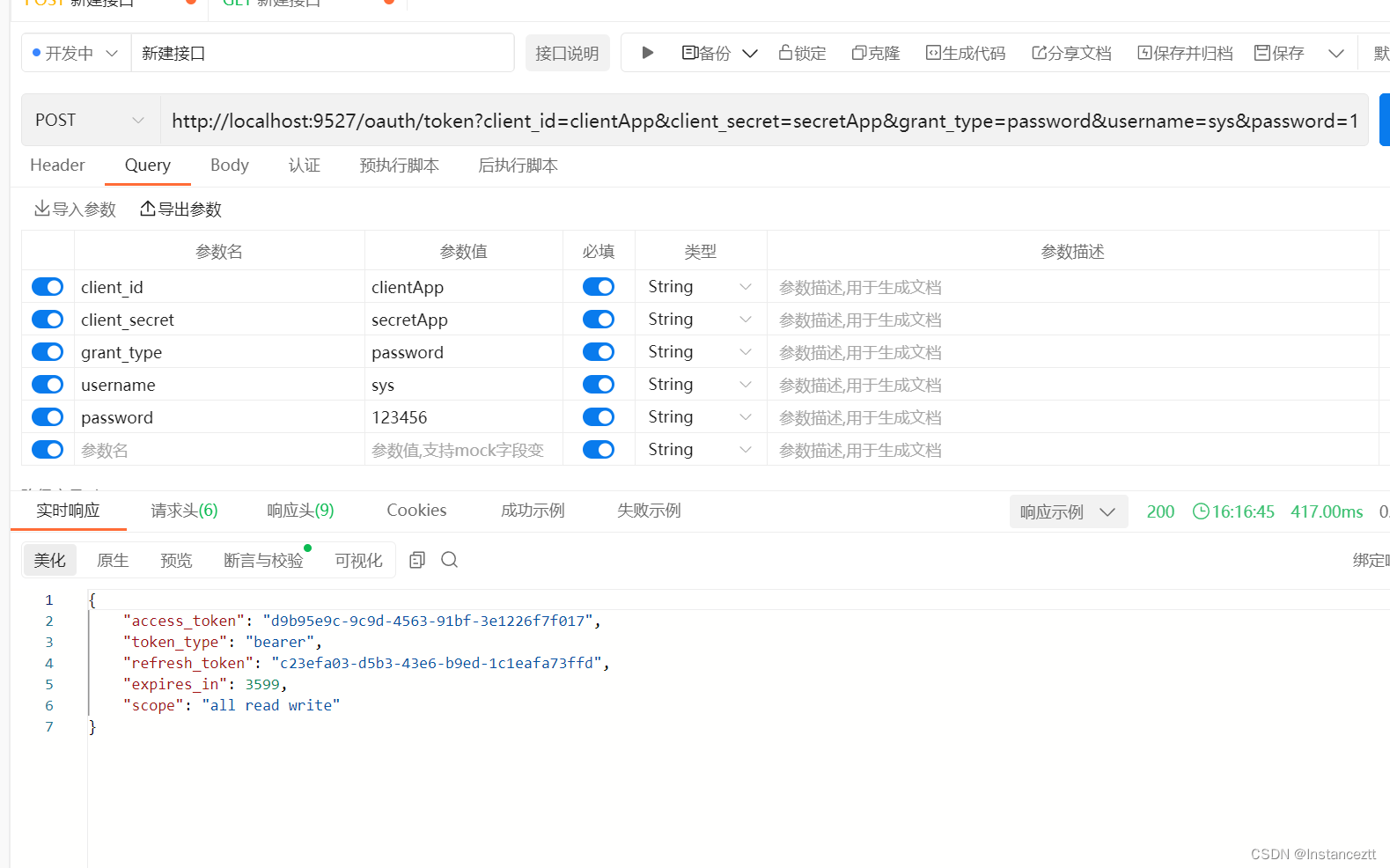Image resolution: width=1390 pixels, height=868 pixels.
Task: Click the copy response icon
Action: [417, 560]
